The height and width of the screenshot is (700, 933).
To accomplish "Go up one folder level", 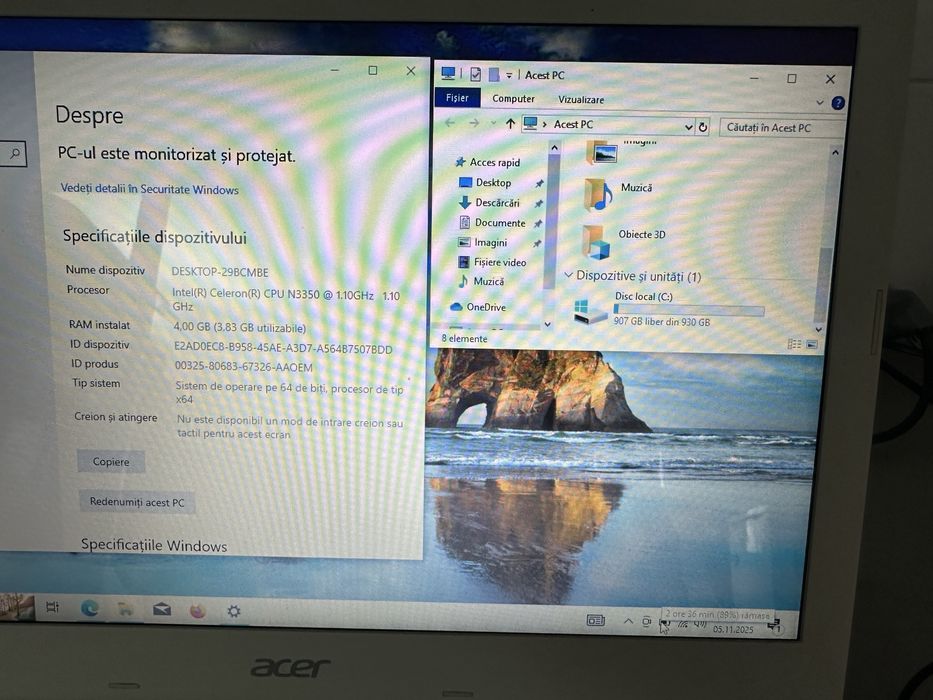I will click(510, 124).
